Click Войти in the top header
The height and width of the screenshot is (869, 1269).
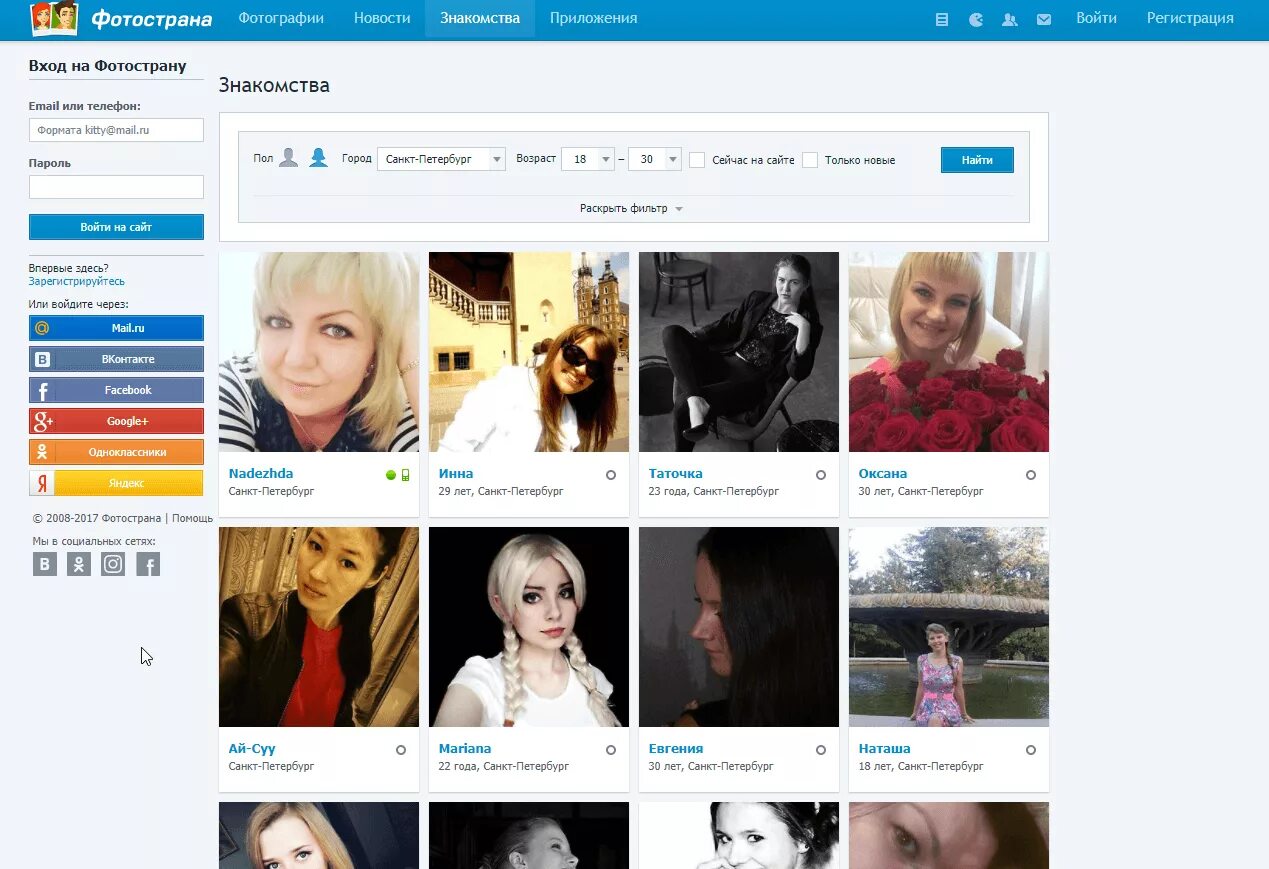[1096, 18]
